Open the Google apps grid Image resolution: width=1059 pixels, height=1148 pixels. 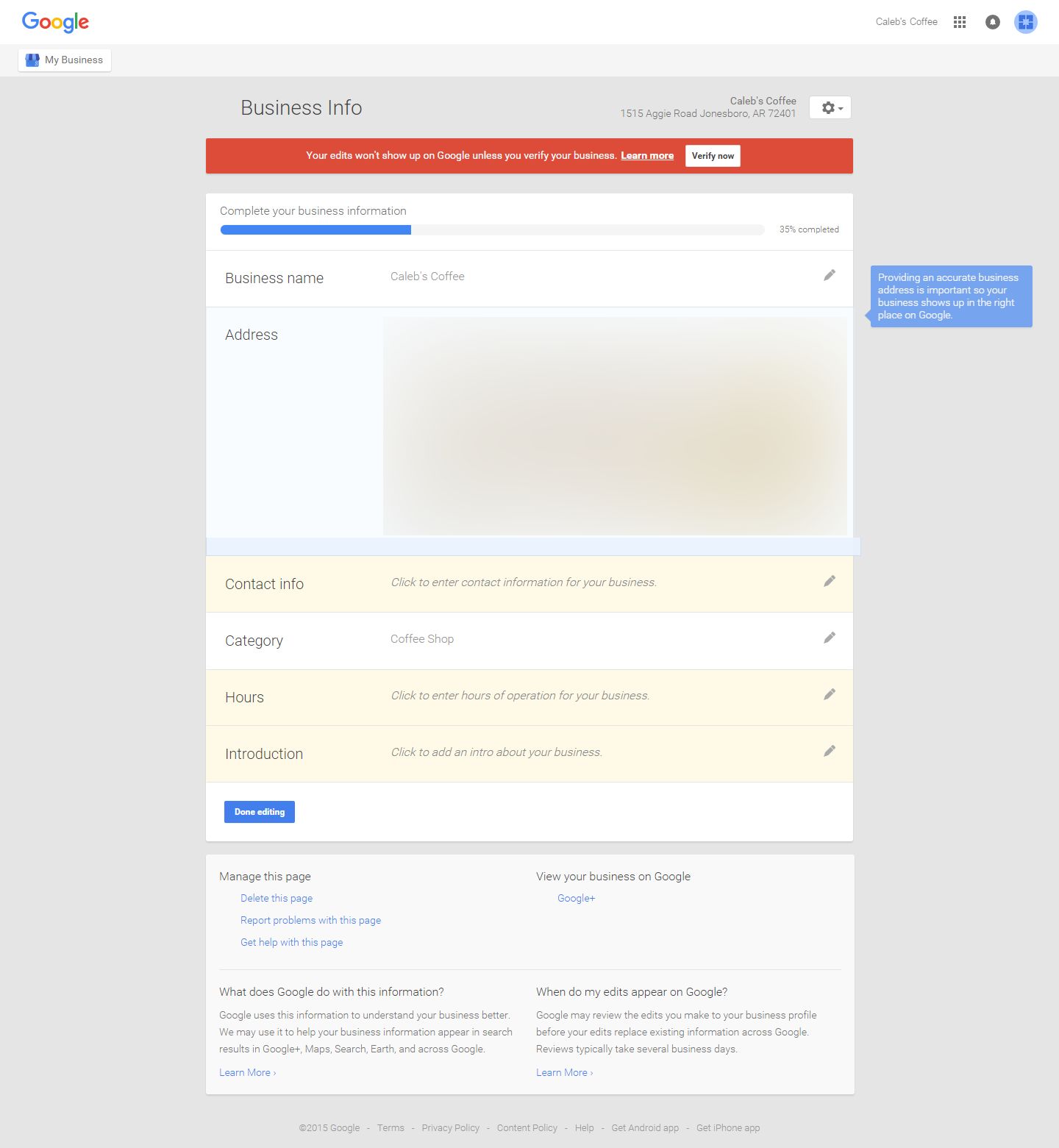pos(959,22)
